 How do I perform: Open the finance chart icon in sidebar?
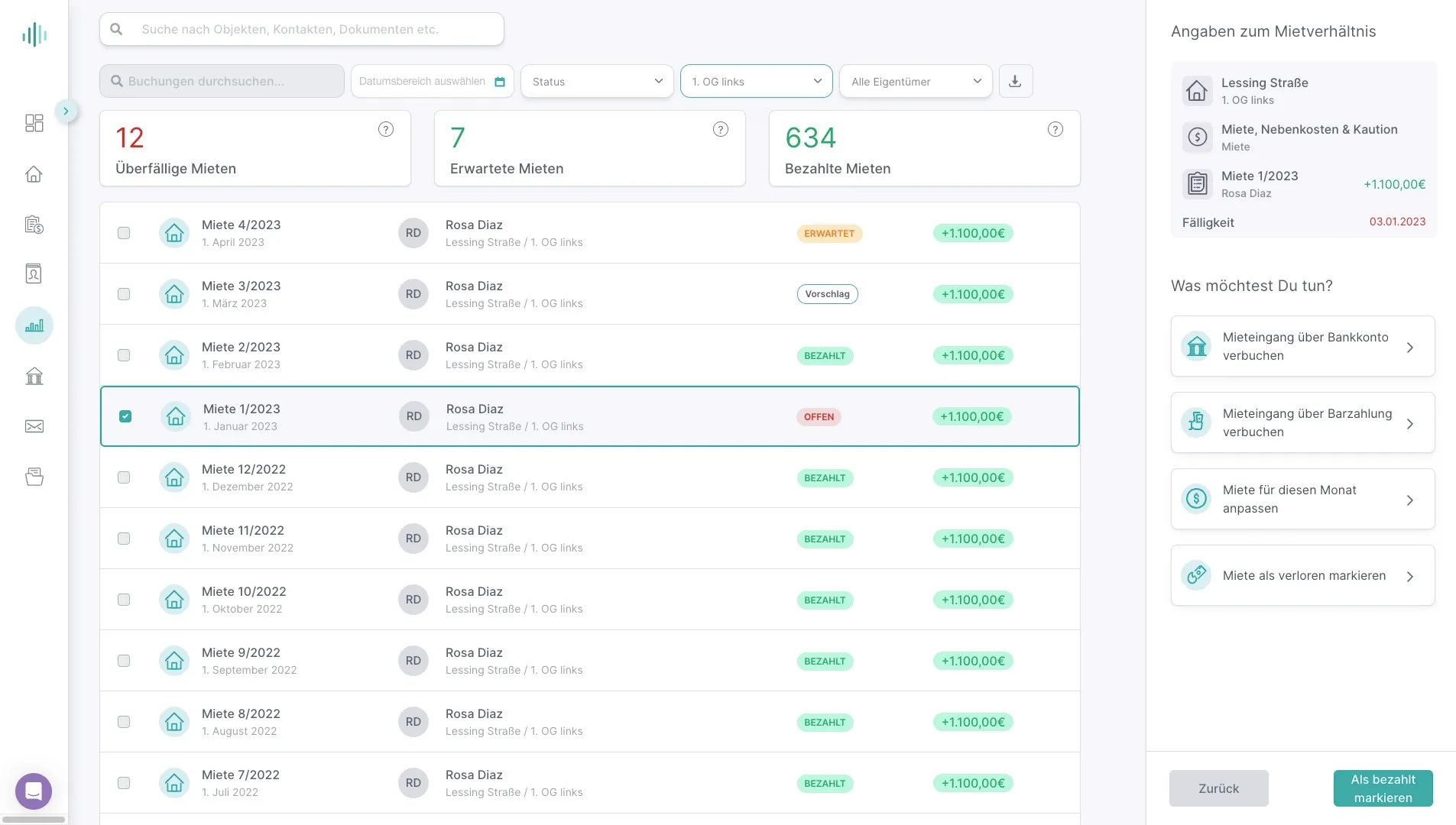34,325
